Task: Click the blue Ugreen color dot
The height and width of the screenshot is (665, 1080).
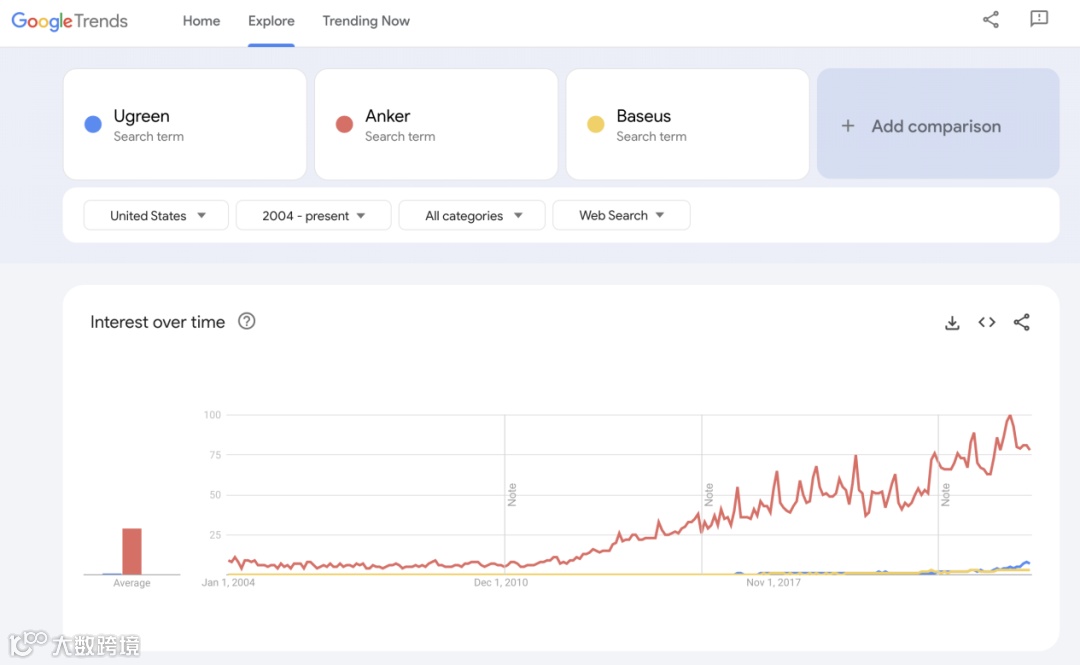Action: (x=93, y=125)
